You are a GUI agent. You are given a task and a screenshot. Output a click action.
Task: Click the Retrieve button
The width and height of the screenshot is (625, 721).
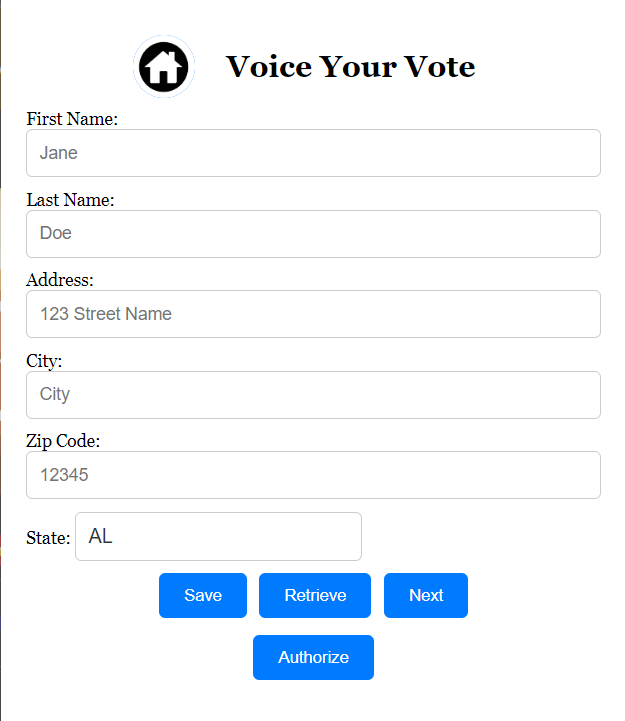315,595
